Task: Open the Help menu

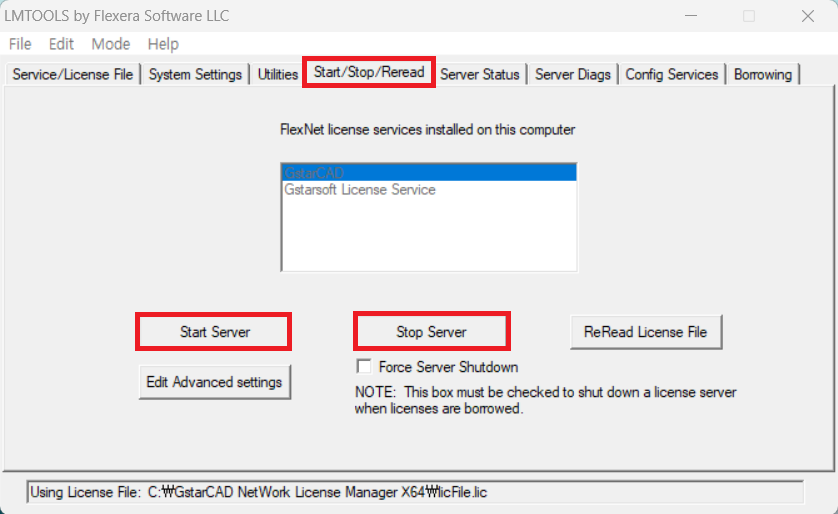Action: click(163, 44)
